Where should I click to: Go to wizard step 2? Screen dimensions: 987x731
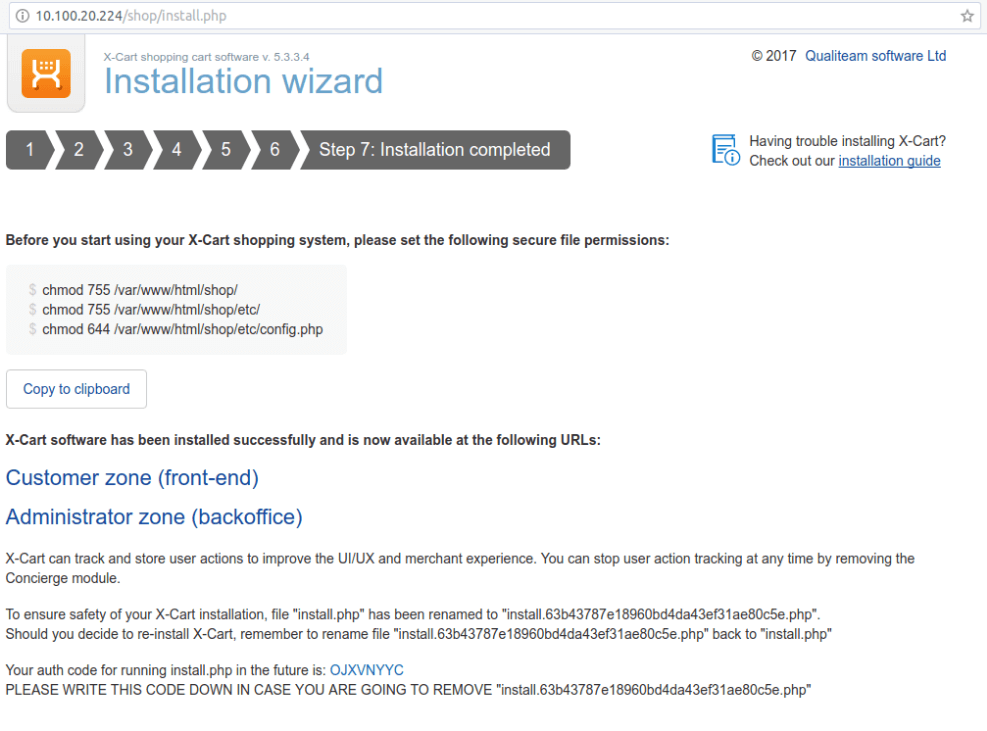point(79,150)
